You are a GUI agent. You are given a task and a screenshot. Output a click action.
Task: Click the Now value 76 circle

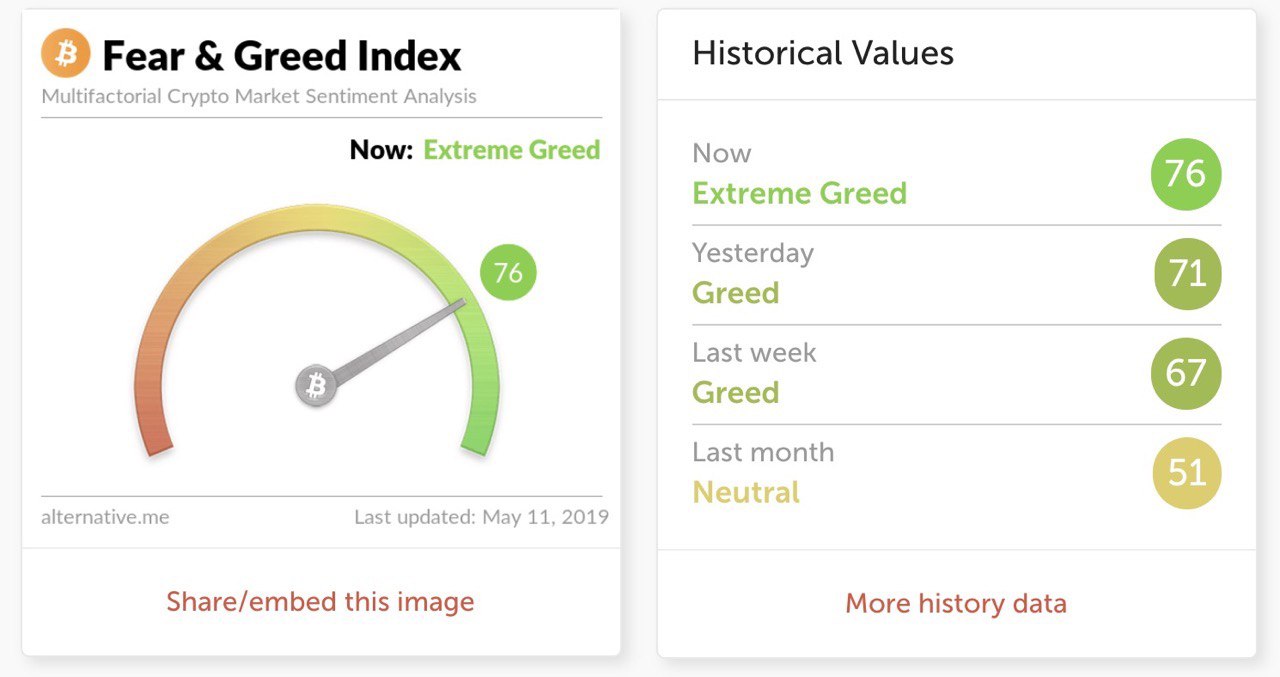(x=1186, y=174)
